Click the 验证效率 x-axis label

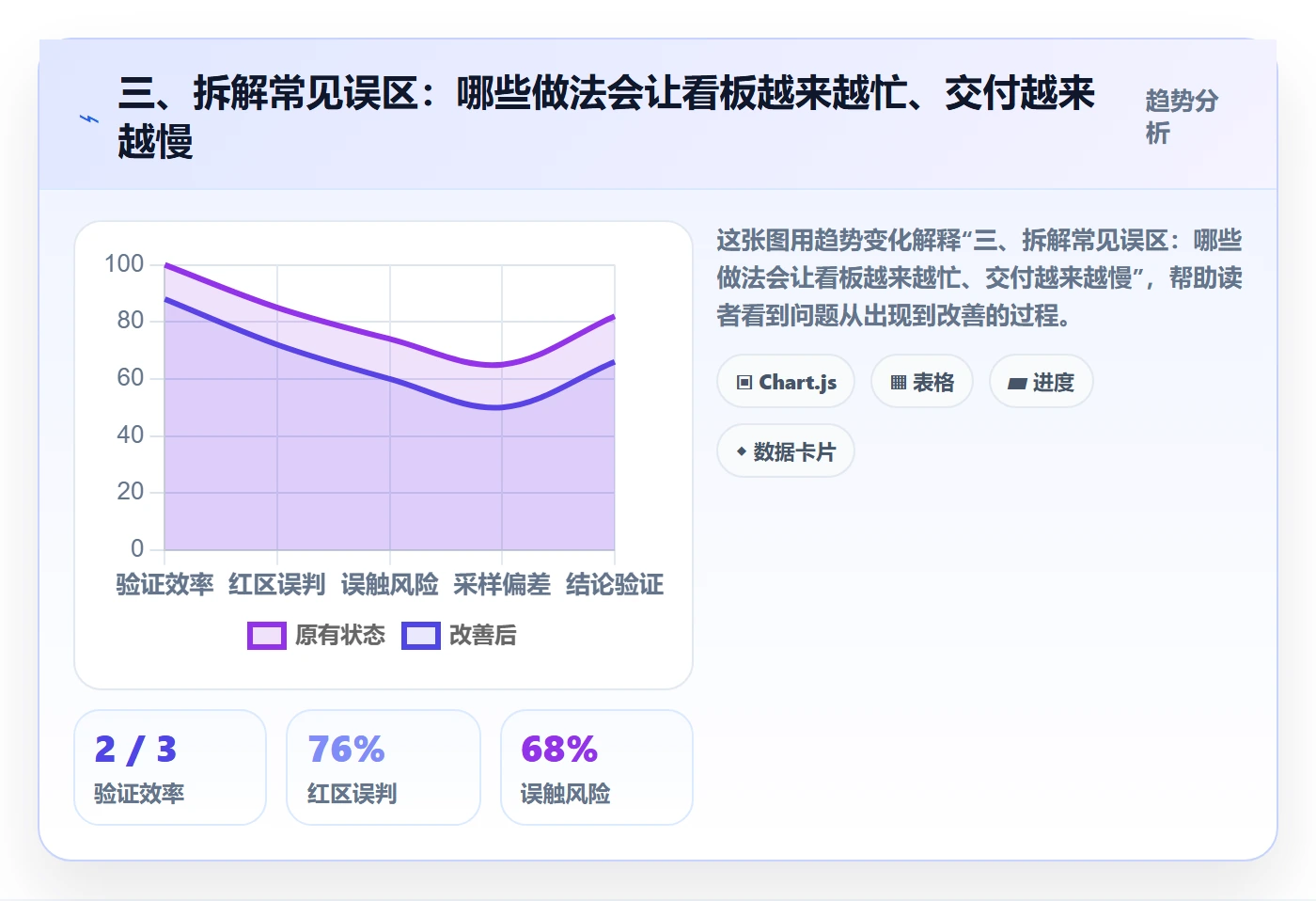coord(164,585)
